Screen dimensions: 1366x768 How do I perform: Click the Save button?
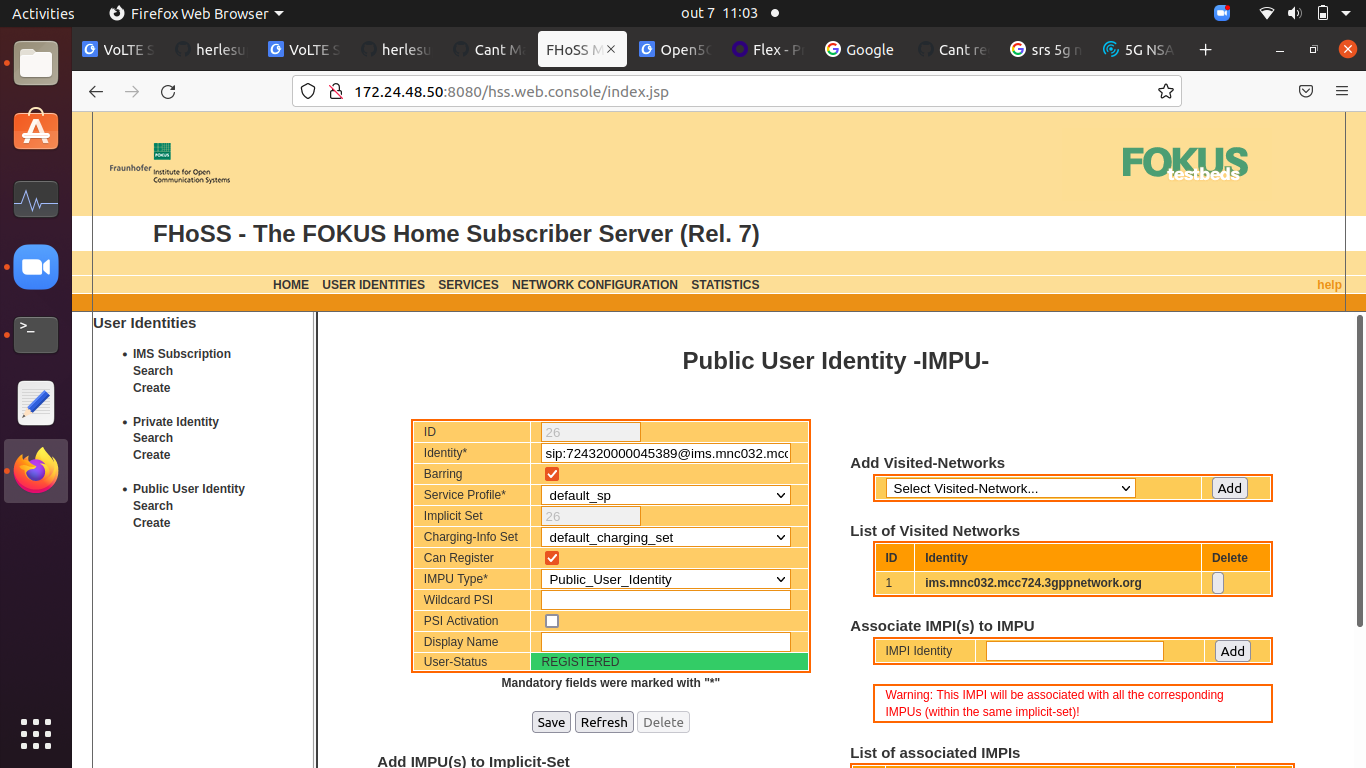pyautogui.click(x=551, y=722)
